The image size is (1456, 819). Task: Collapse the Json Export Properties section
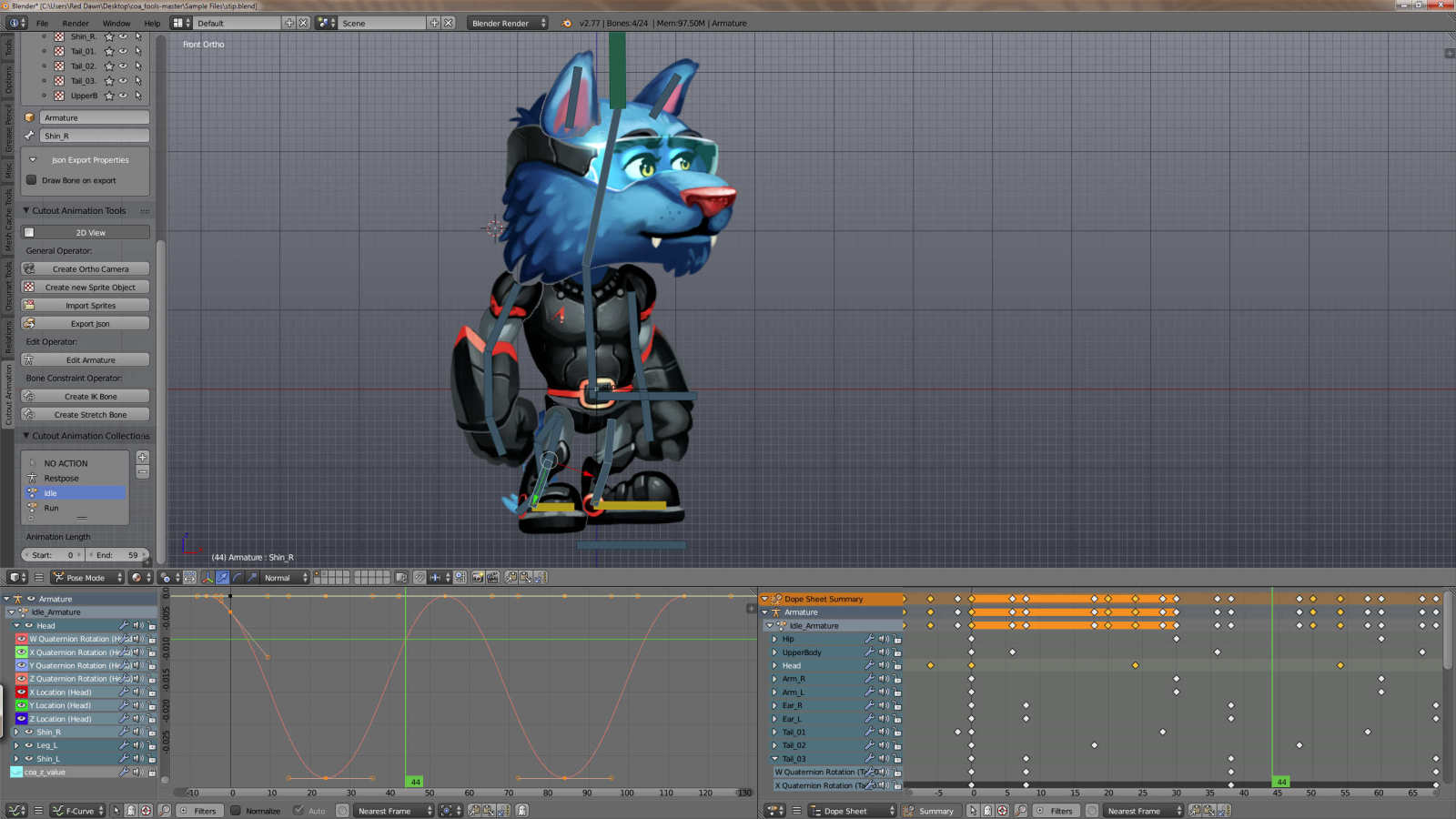pyautogui.click(x=34, y=159)
